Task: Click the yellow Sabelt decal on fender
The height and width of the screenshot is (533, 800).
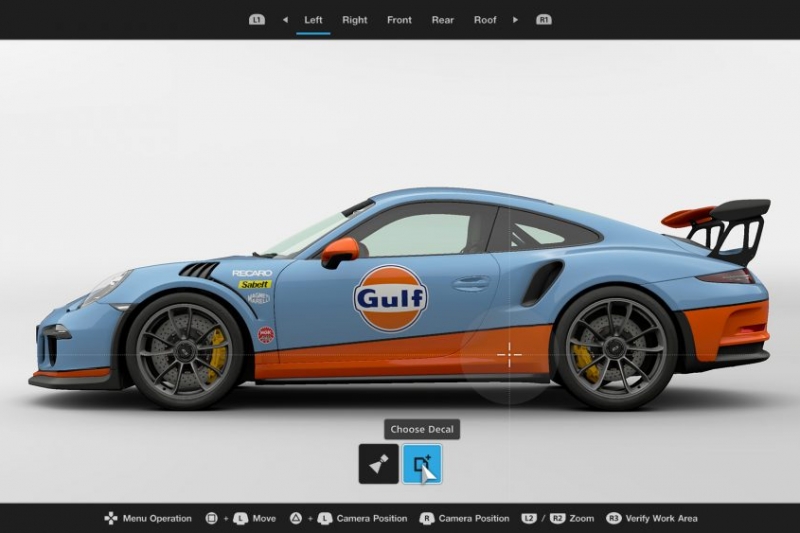Action: tap(255, 284)
